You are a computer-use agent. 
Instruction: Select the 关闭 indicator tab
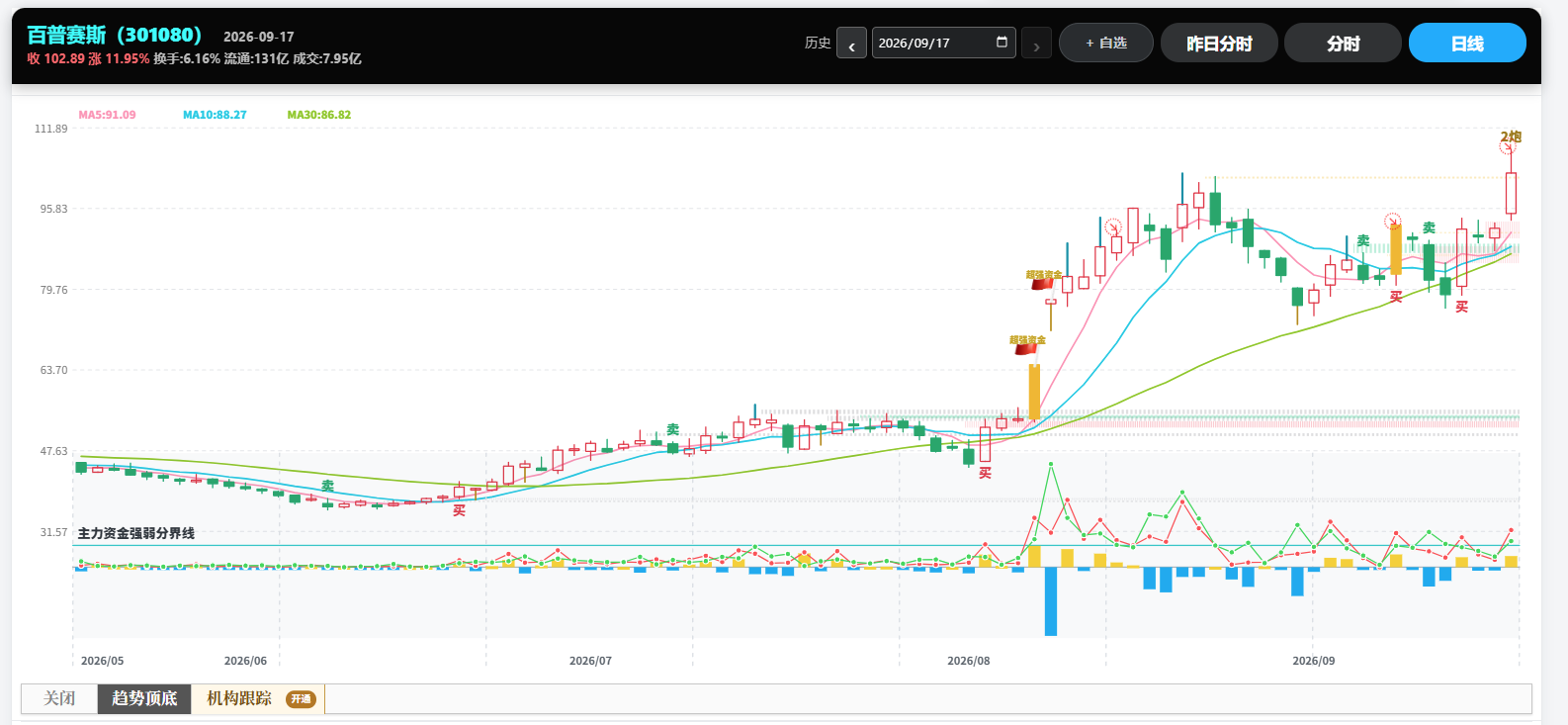[x=59, y=698]
